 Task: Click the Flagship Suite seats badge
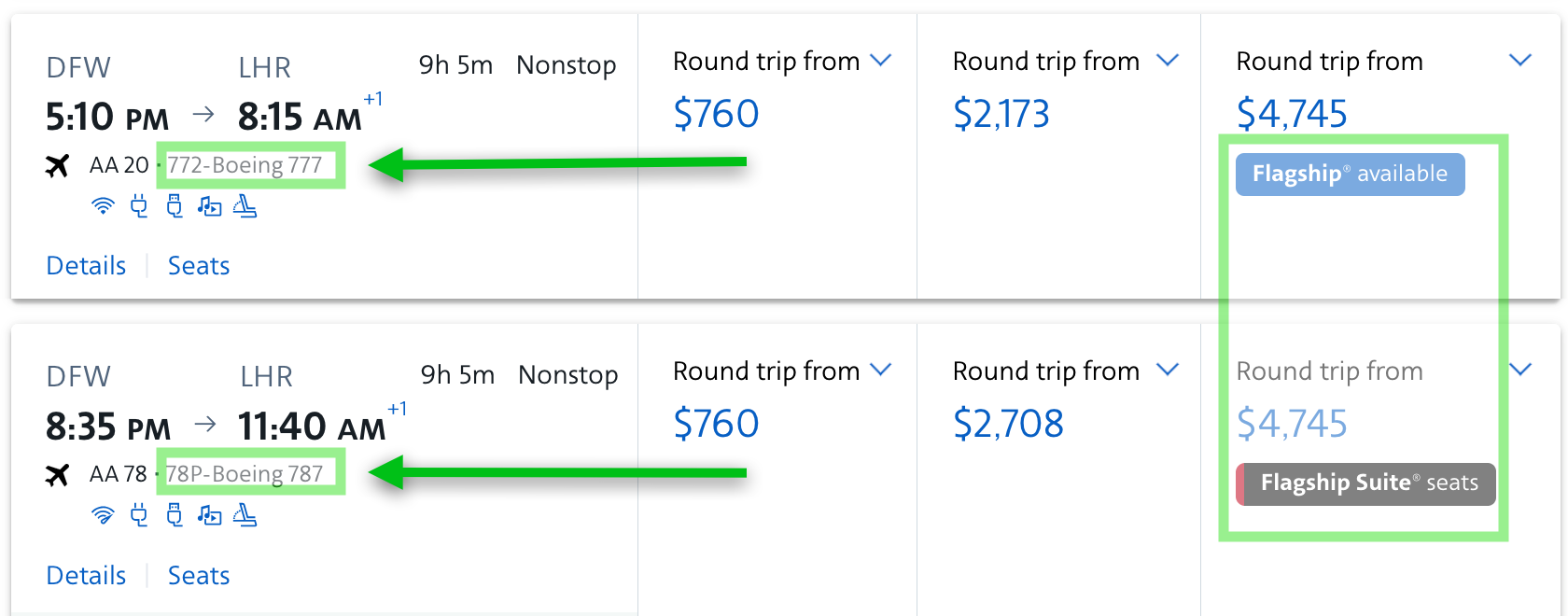click(1366, 483)
